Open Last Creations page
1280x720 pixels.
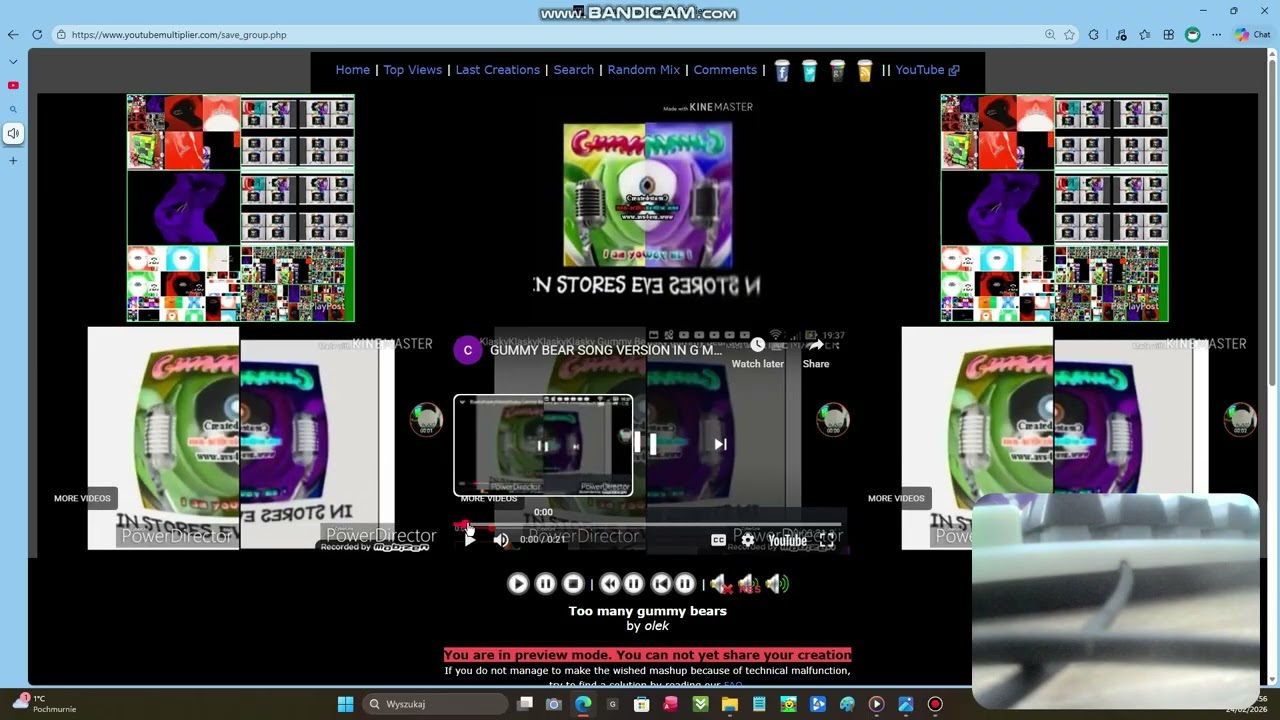[498, 70]
